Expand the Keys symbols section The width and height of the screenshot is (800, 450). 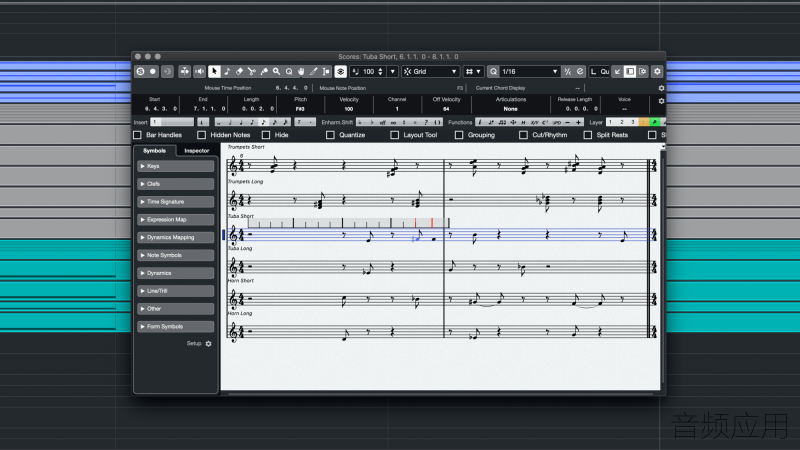click(176, 166)
